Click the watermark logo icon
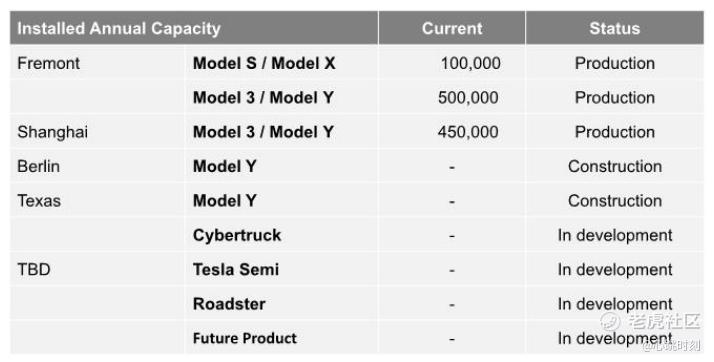The height and width of the screenshot is (362, 714). point(610,321)
